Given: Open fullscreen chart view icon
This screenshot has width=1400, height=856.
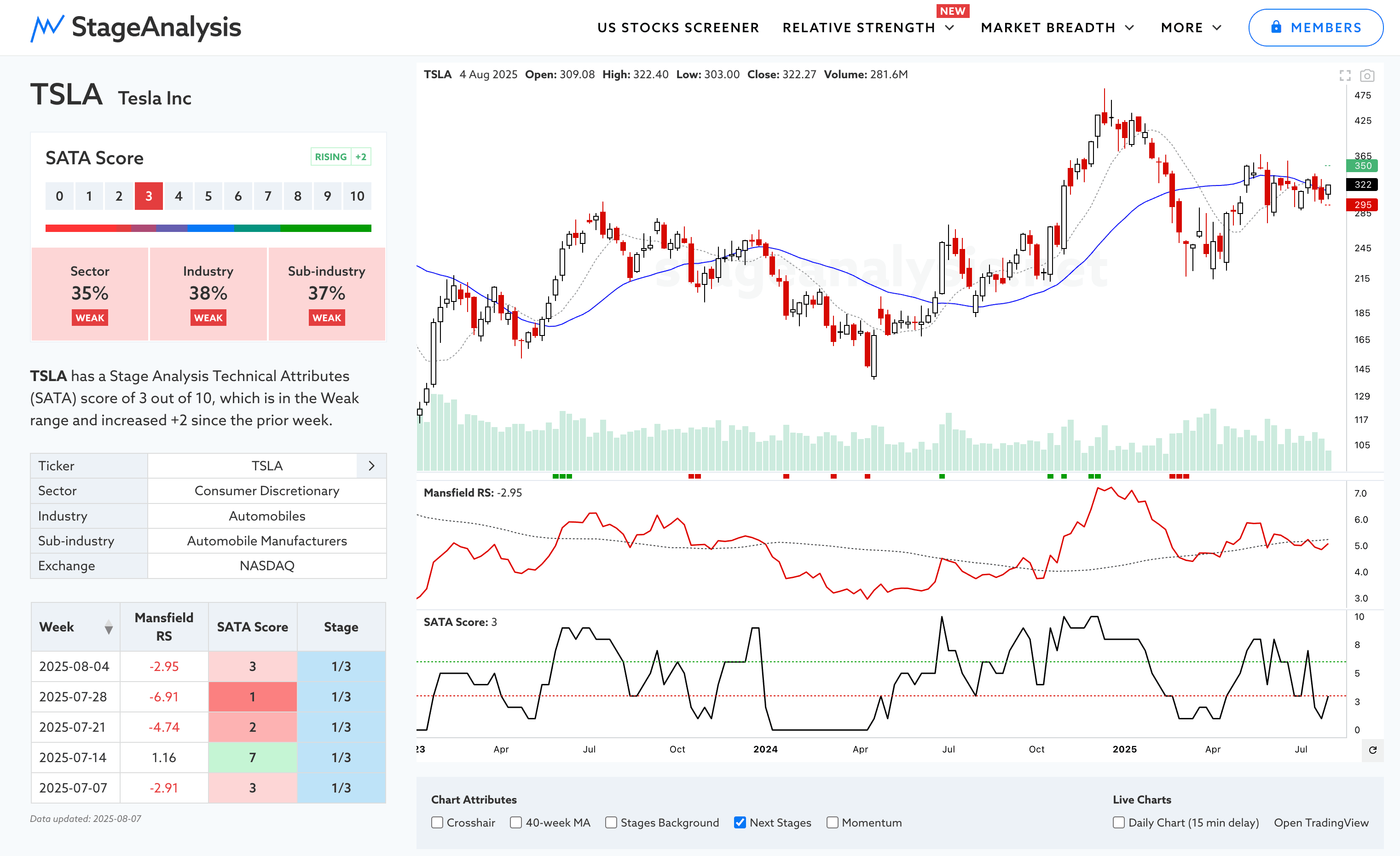Looking at the screenshot, I should pyautogui.click(x=1345, y=75).
